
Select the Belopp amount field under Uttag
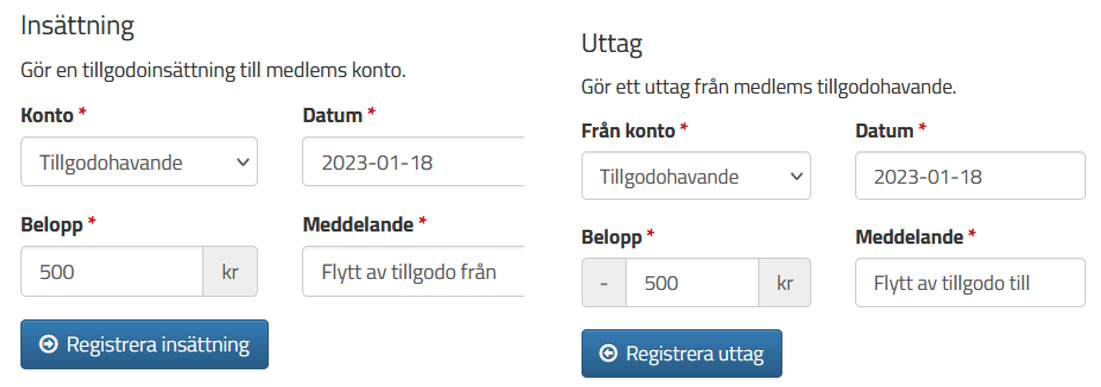[x=692, y=283]
